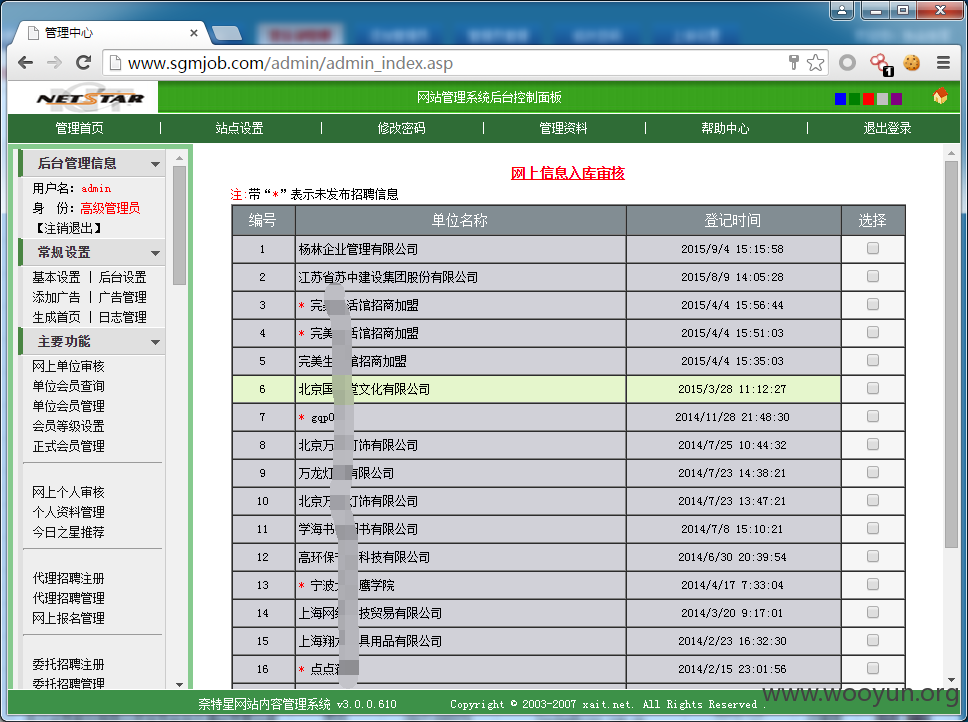The width and height of the screenshot is (968, 722).
Task: Click sidebar scrollbar down arrow
Action: click(x=180, y=684)
